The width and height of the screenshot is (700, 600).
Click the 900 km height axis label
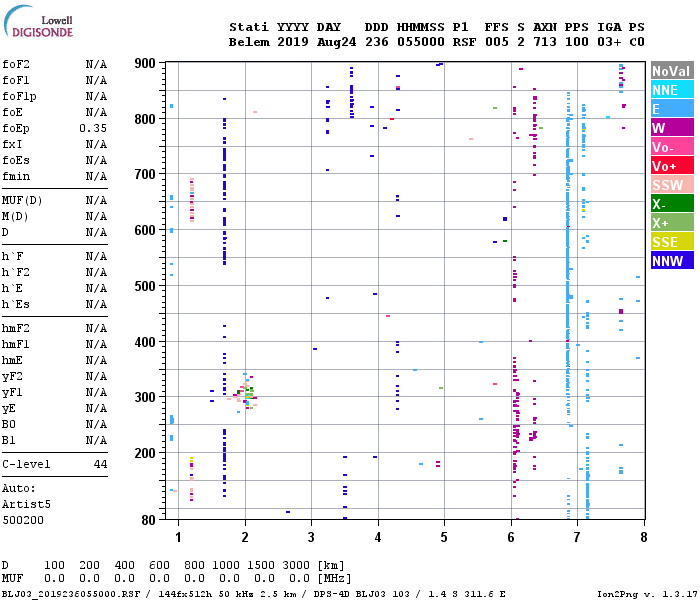[x=145, y=63]
